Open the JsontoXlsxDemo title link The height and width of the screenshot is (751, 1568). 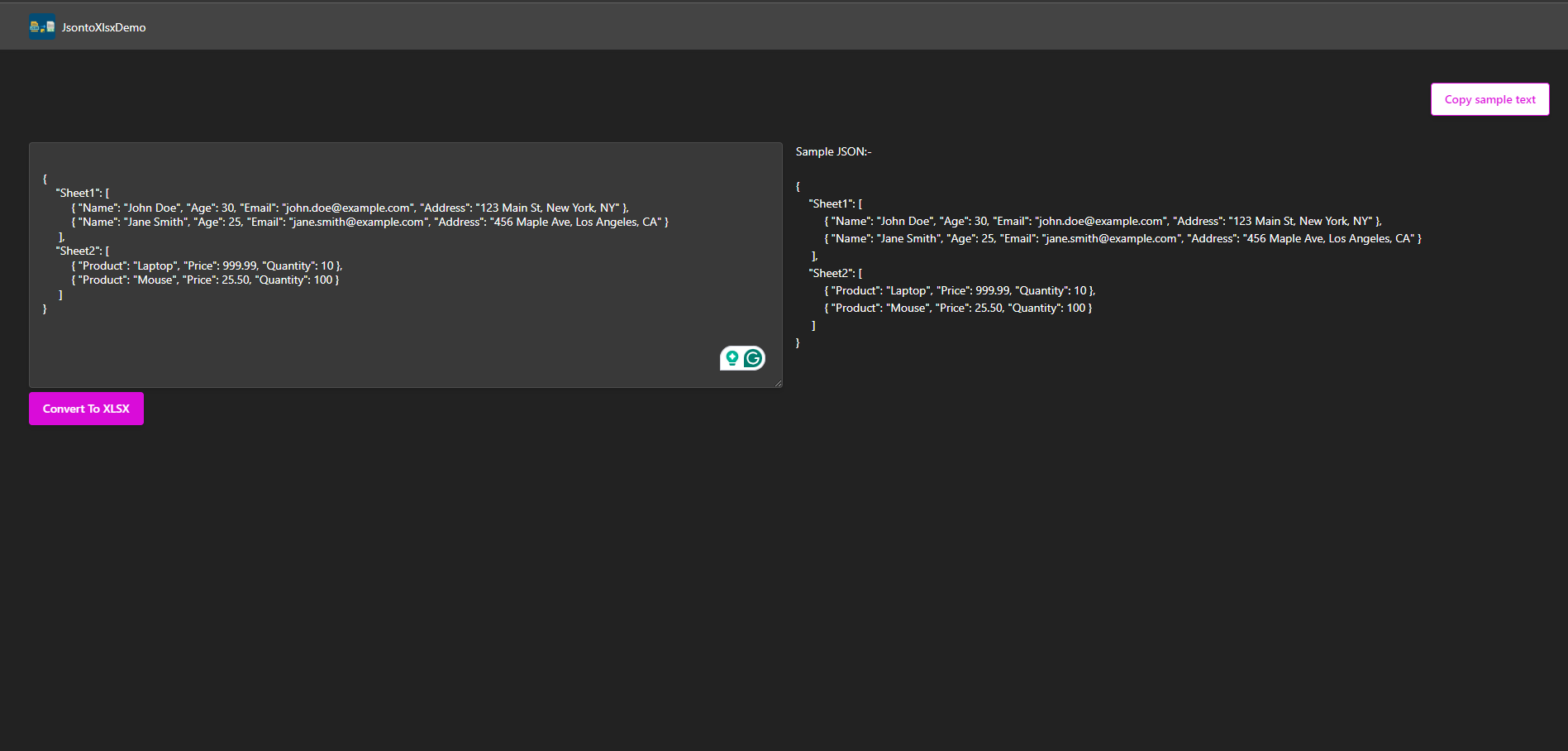[x=103, y=27]
